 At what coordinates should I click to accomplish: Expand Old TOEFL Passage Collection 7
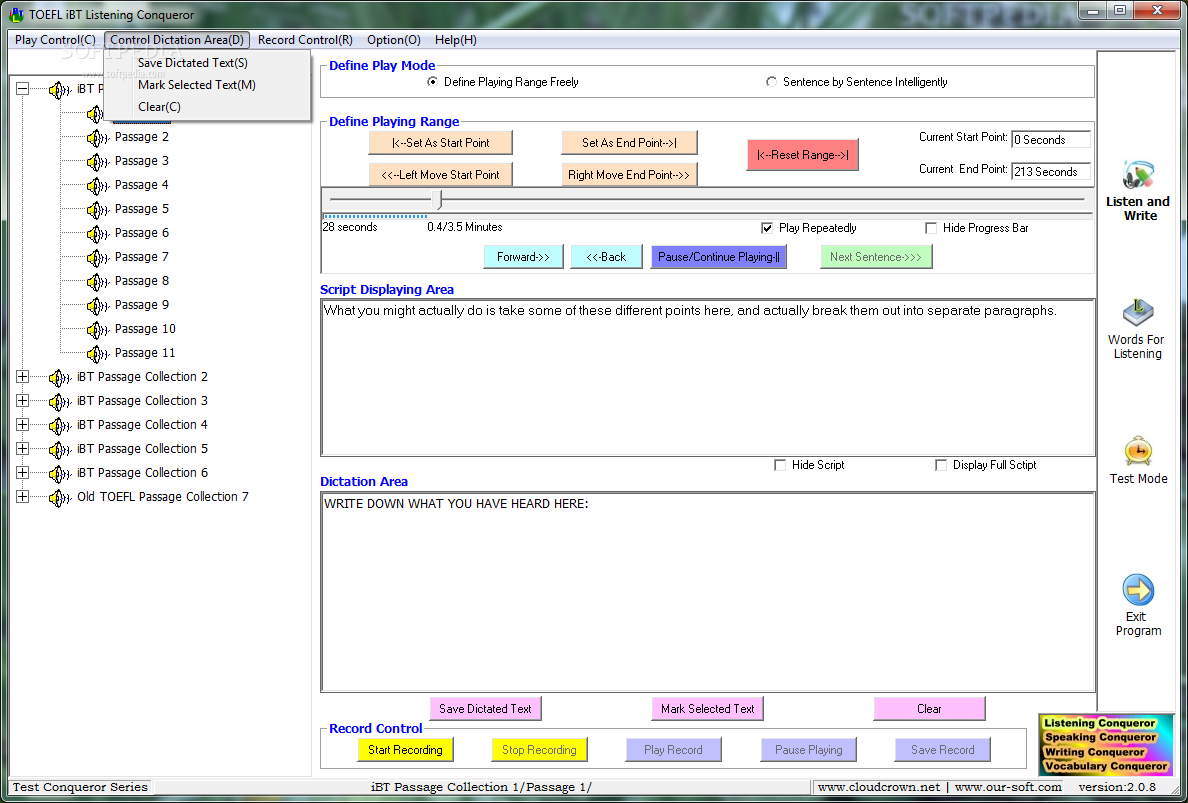tap(23, 497)
